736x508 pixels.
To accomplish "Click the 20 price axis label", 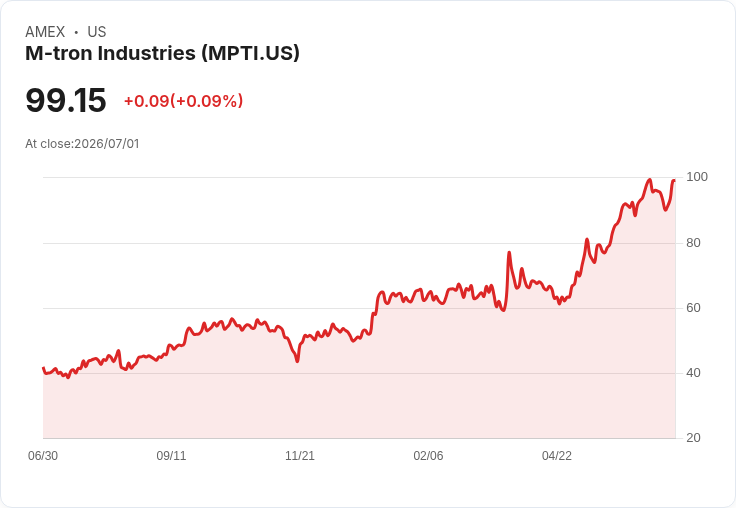I will pos(693,438).
